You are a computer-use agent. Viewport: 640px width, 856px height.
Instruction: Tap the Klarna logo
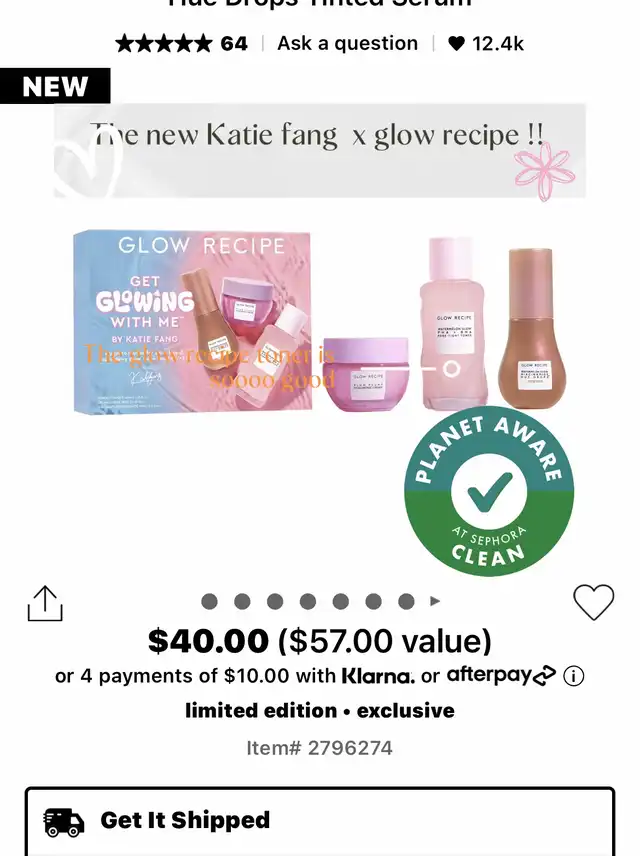378,676
